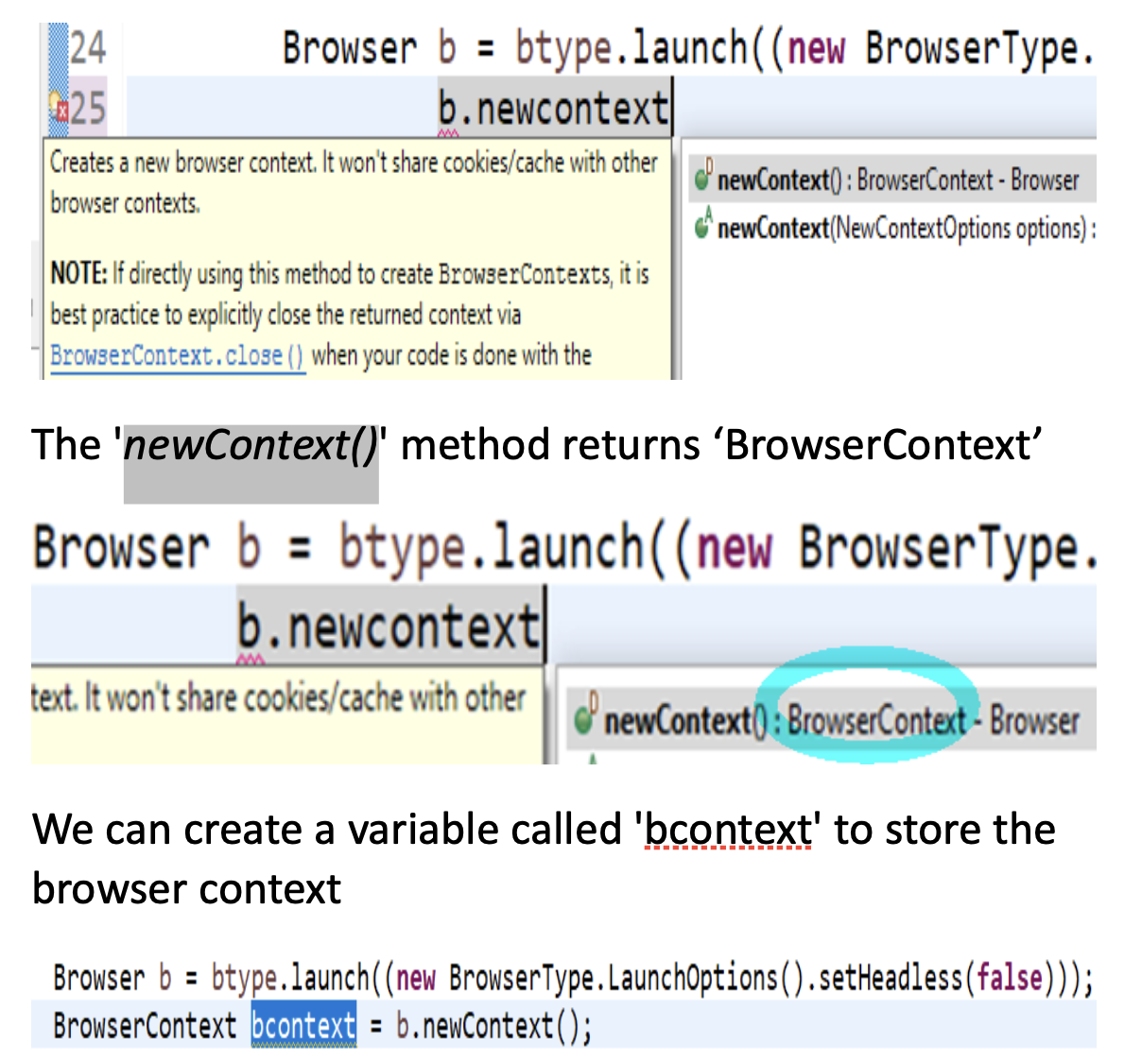Click the b.newContext(); call in the bottom code snippet
The width and height of the screenshot is (1142, 1064).
click(x=493, y=1025)
